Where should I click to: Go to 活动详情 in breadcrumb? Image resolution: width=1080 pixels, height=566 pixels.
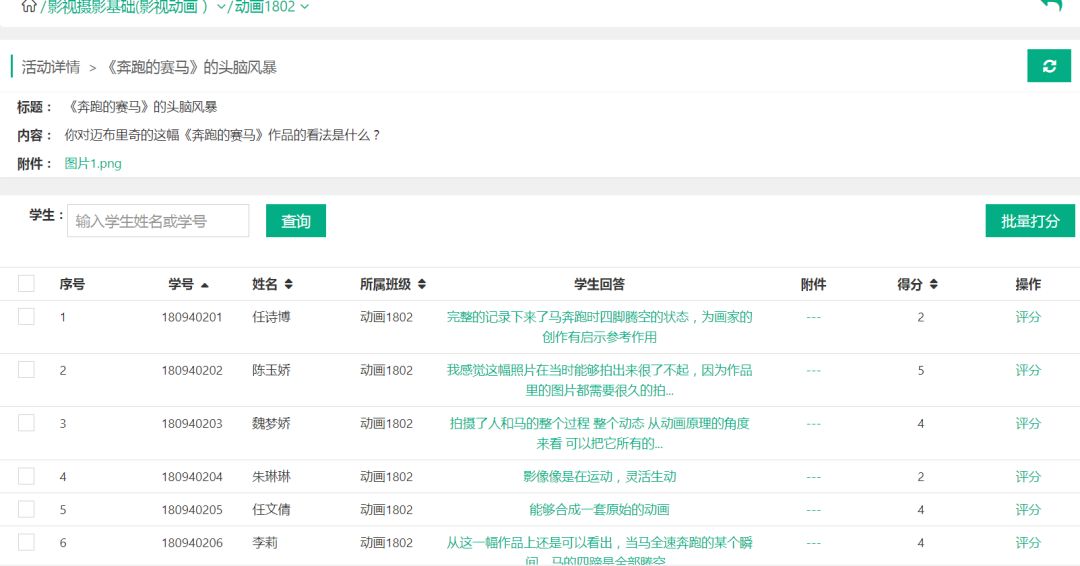51,67
